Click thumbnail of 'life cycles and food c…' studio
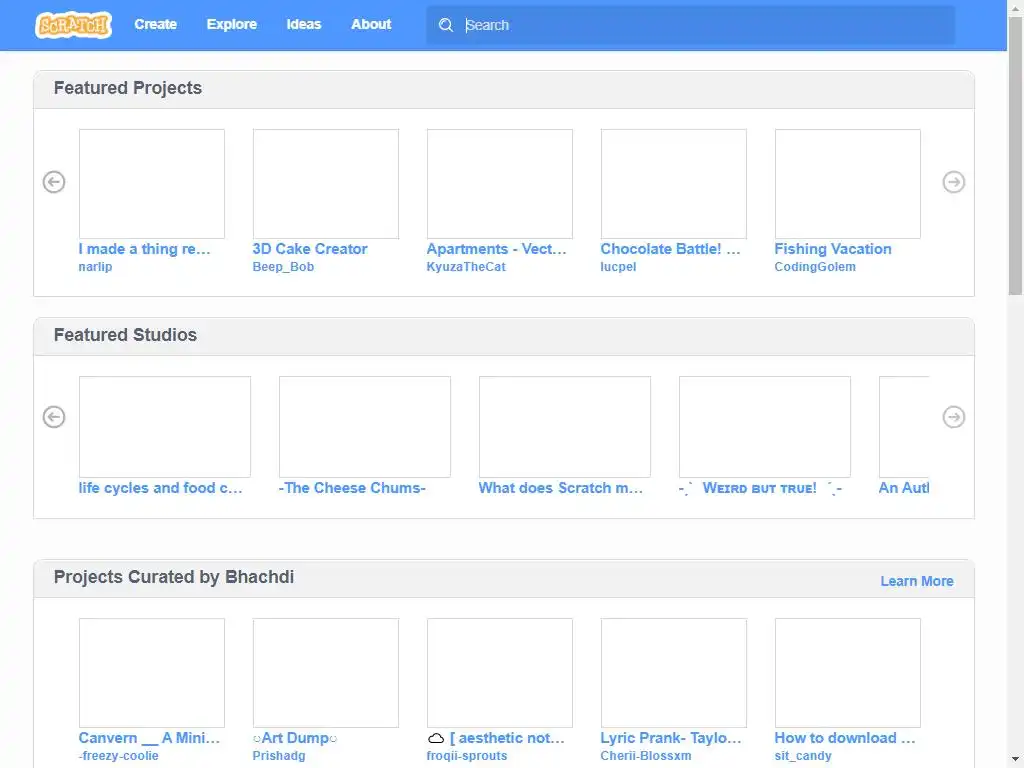Screen dimensions: 1024x768 [x=165, y=426]
